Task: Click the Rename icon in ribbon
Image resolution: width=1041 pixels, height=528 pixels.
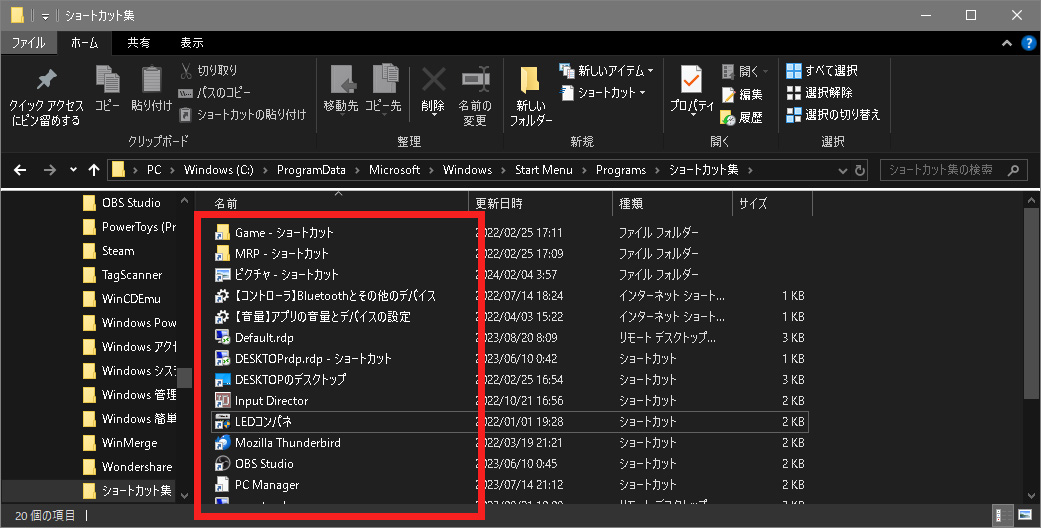Action: 474,81
